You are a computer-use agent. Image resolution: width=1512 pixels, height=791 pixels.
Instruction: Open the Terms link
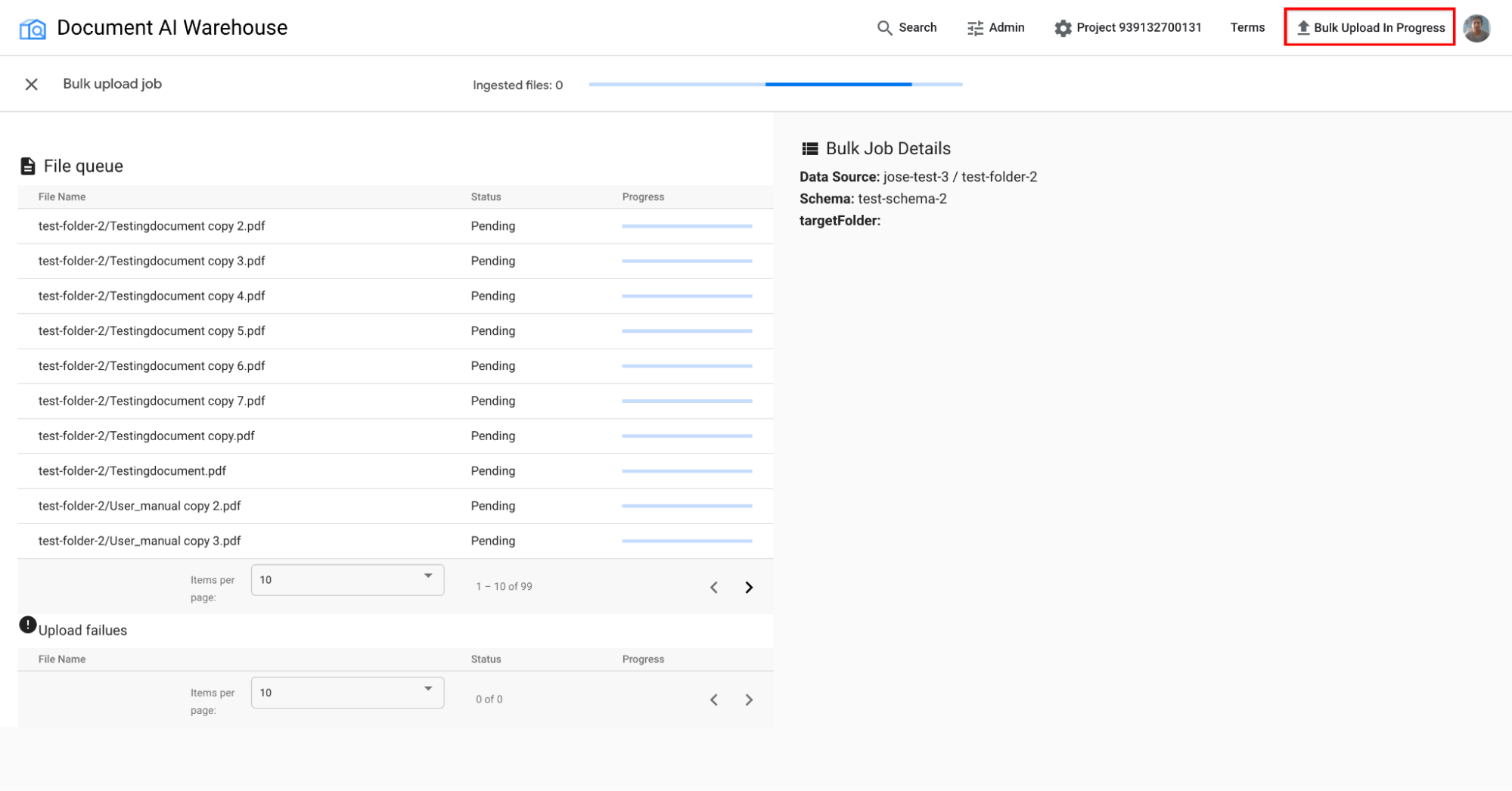click(x=1247, y=28)
